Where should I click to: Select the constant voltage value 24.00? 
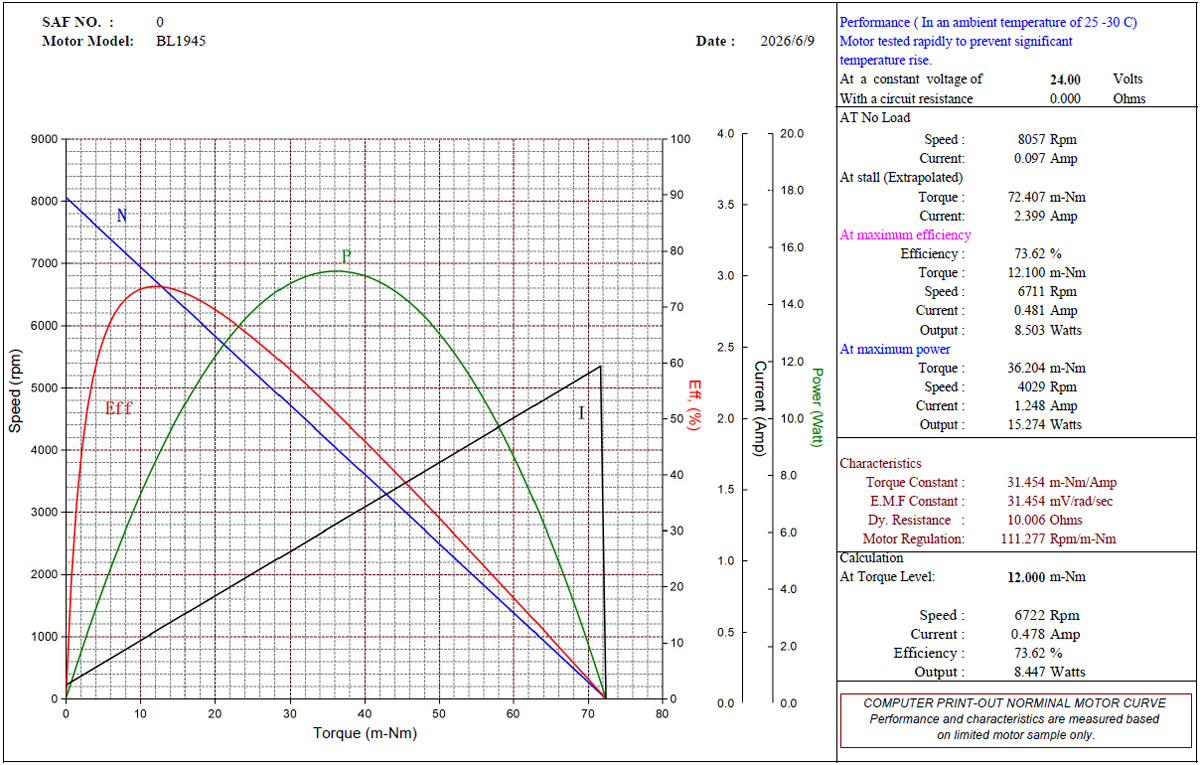point(1064,79)
